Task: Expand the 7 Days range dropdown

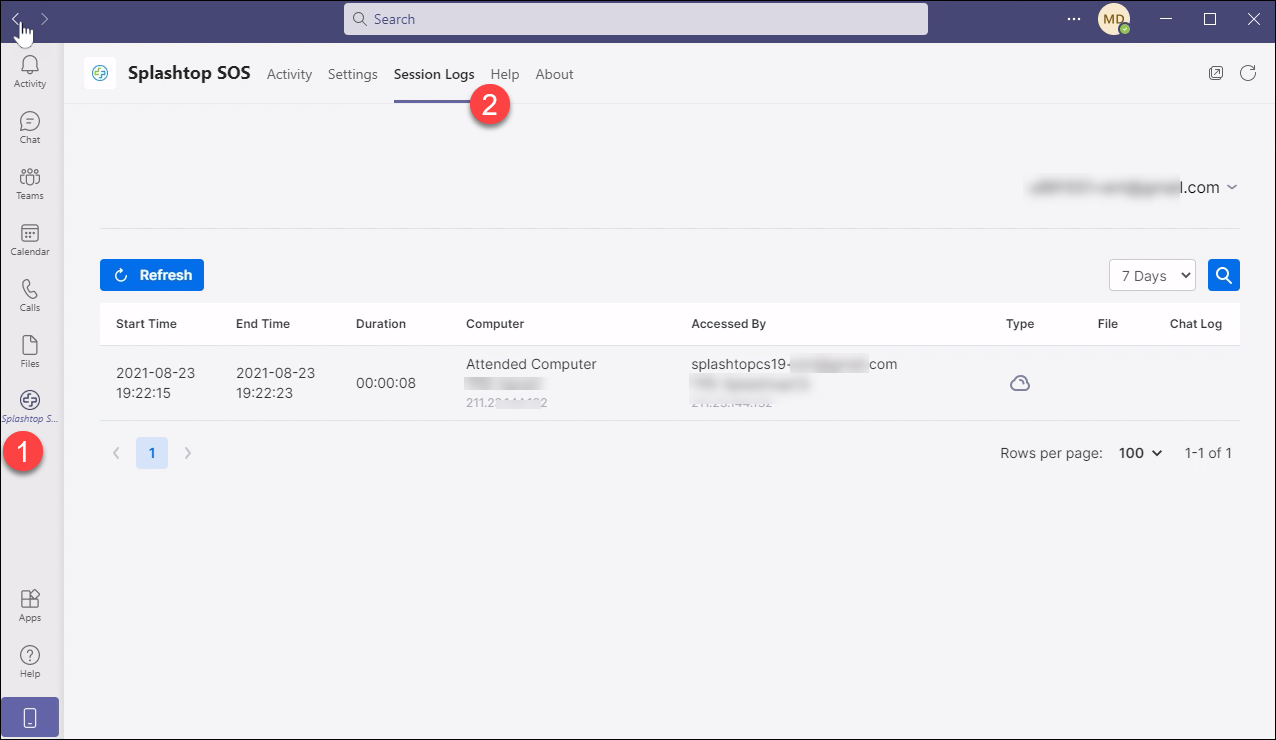Action: click(x=1152, y=275)
